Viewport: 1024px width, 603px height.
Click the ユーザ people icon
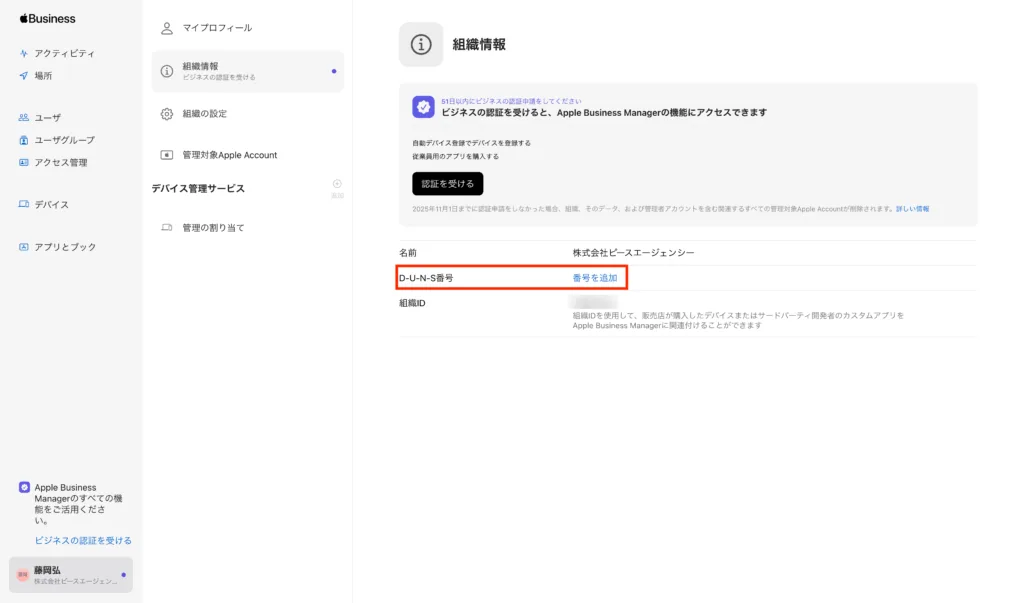tap(24, 118)
